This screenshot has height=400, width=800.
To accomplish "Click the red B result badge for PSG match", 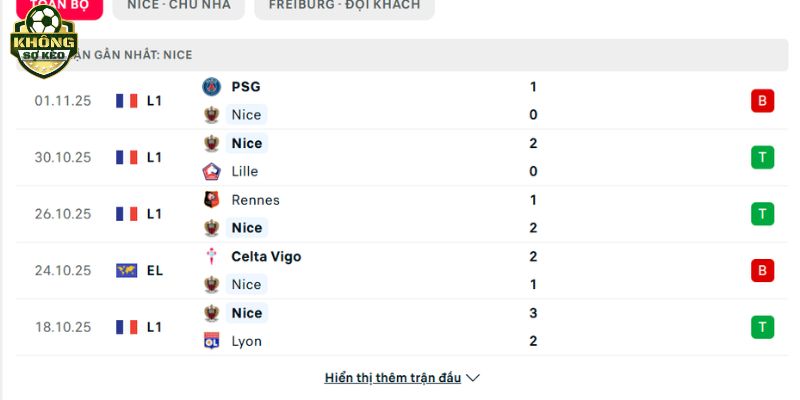I will 763,101.
